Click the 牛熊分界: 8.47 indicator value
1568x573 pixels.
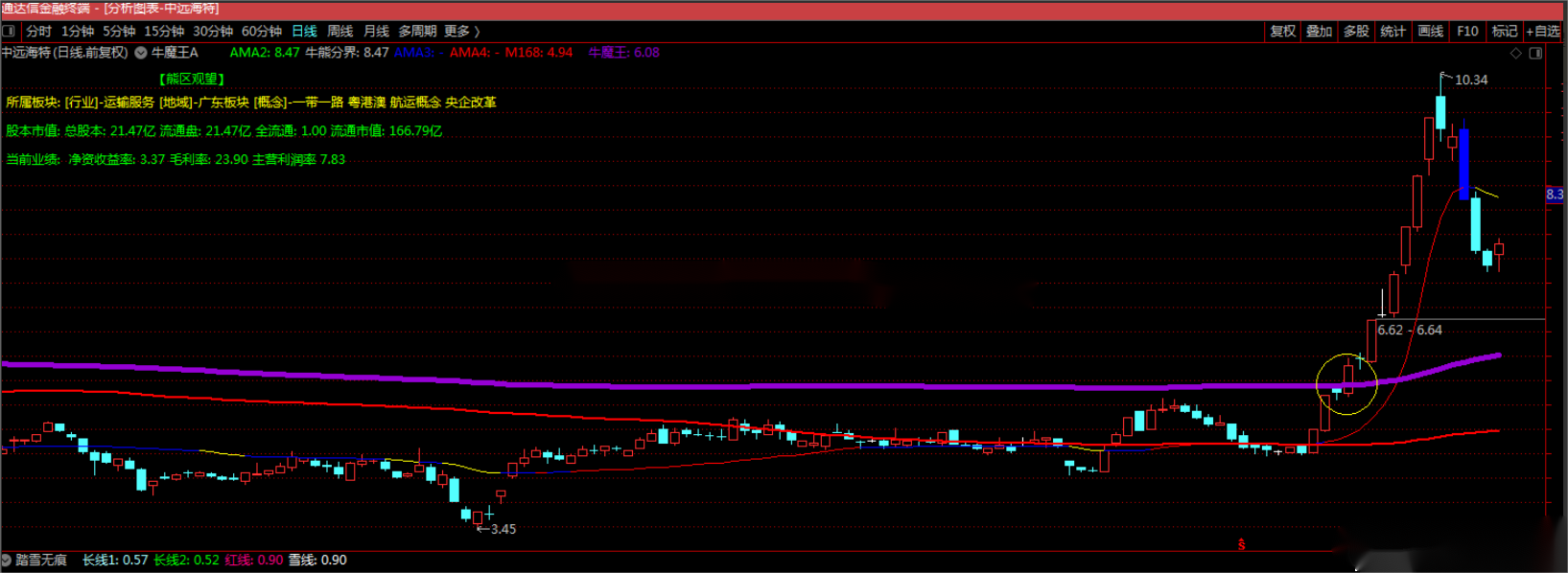coord(347,53)
